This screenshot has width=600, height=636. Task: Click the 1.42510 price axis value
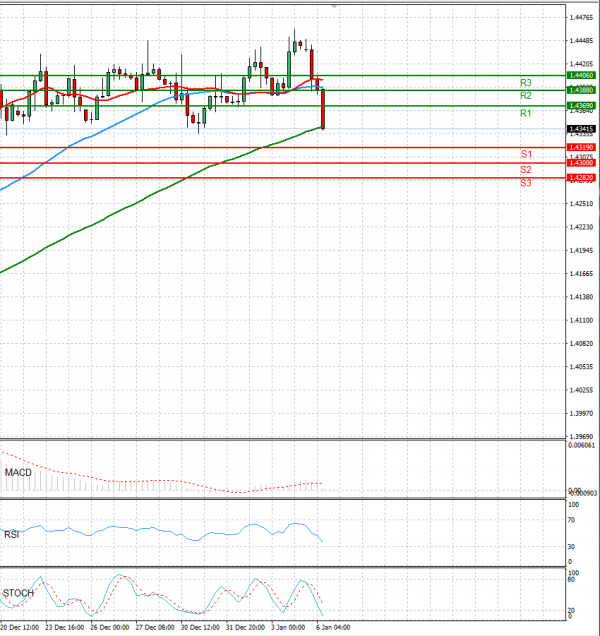pos(581,204)
